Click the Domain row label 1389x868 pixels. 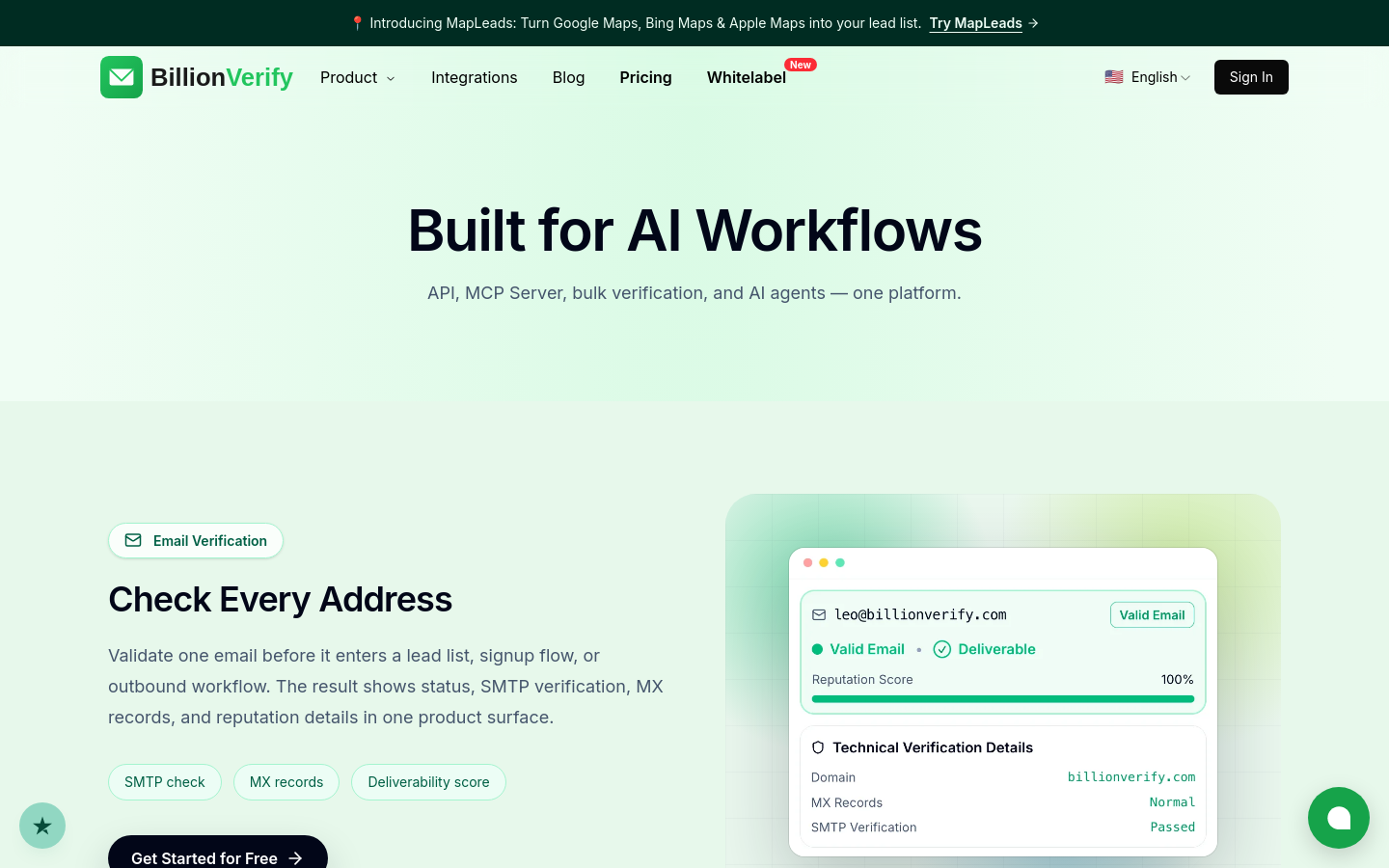click(x=833, y=777)
